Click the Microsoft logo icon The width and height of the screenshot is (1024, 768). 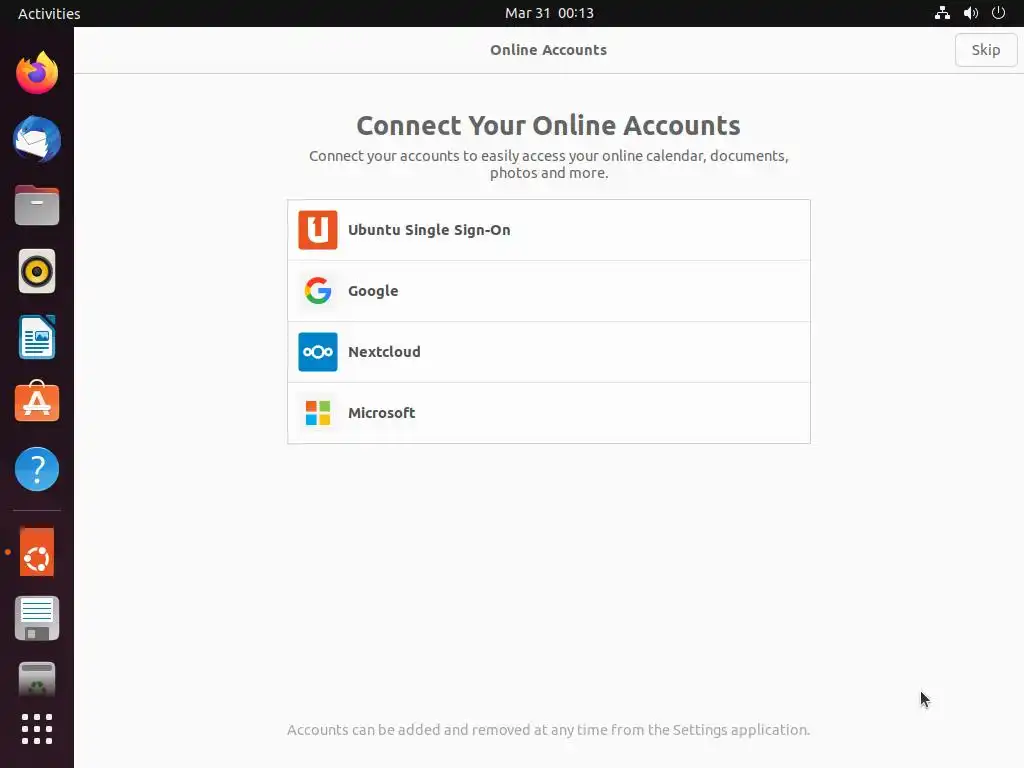(x=317, y=413)
